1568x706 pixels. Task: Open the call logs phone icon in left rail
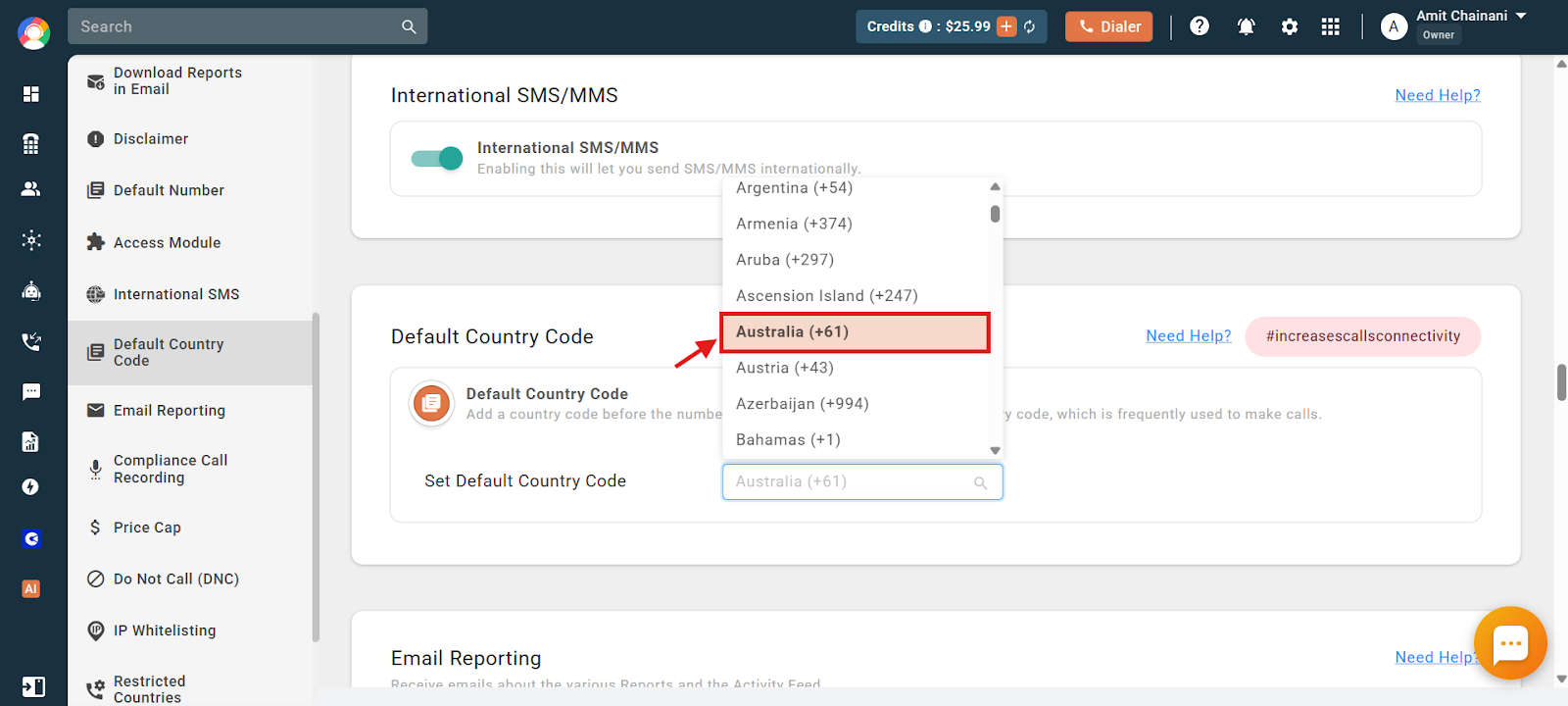click(31, 341)
